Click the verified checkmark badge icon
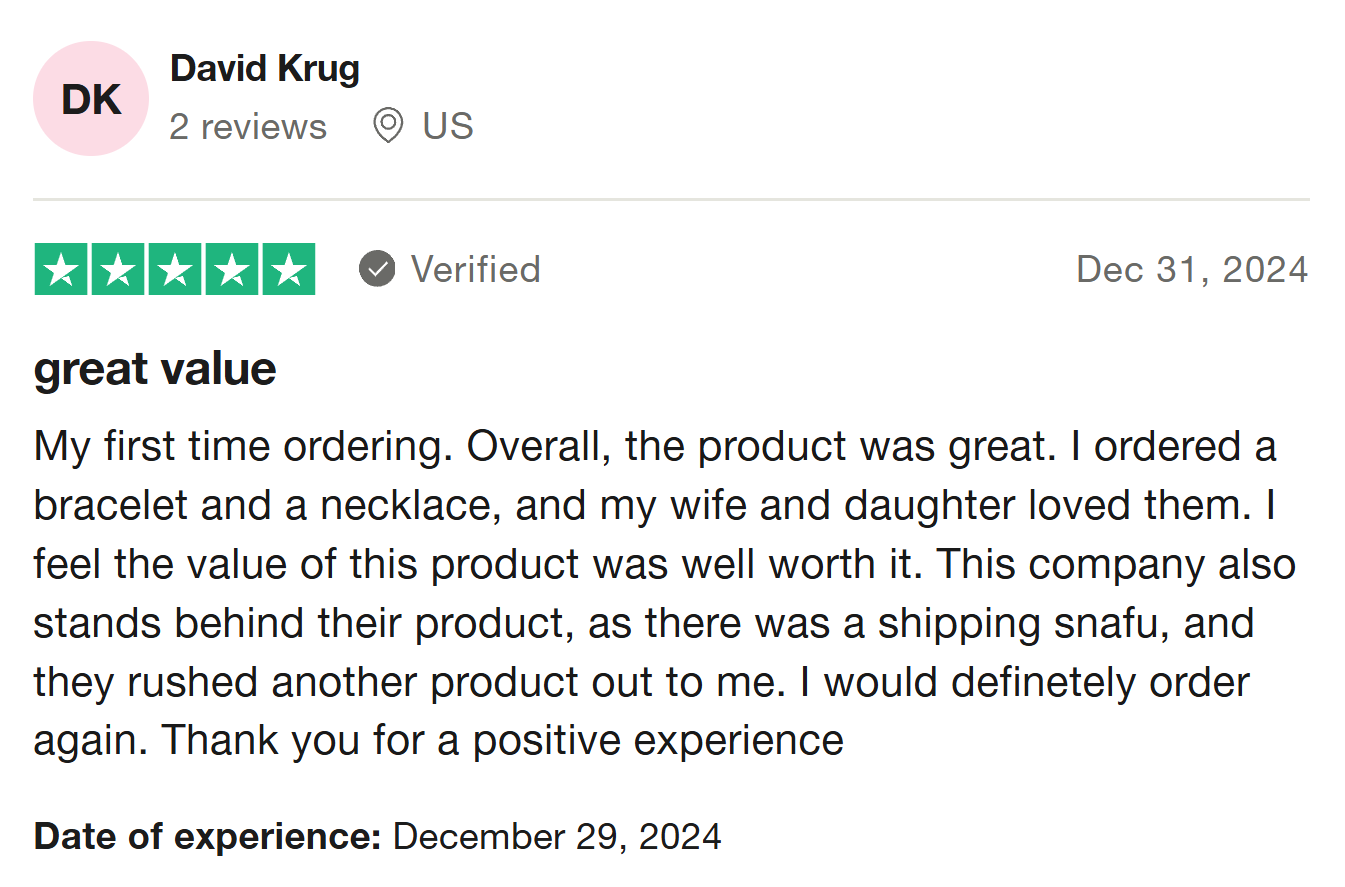This screenshot has height=887, width=1345. click(377, 269)
